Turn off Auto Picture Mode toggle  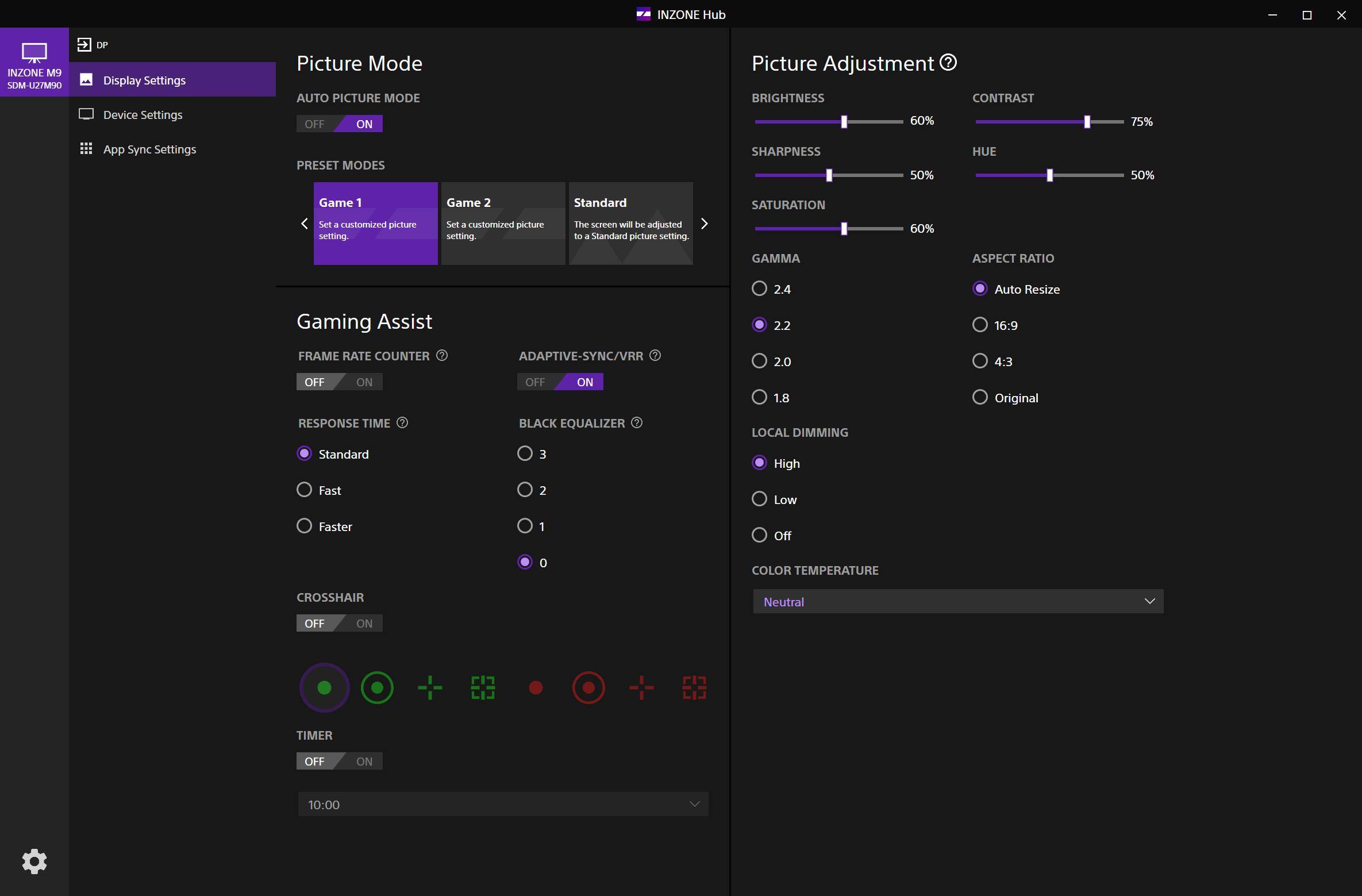[x=315, y=124]
